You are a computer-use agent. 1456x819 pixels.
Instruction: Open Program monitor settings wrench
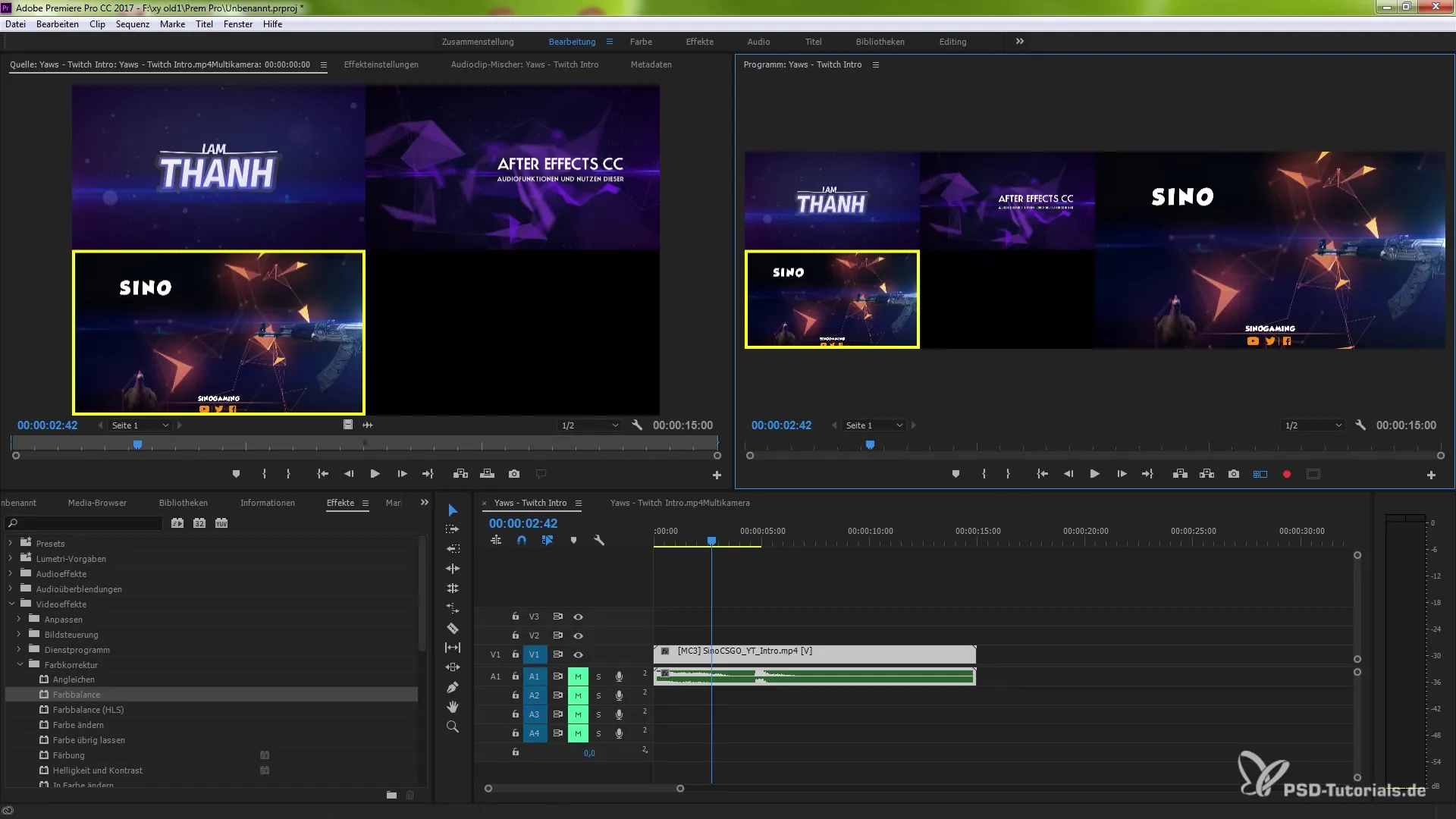pyautogui.click(x=1360, y=425)
